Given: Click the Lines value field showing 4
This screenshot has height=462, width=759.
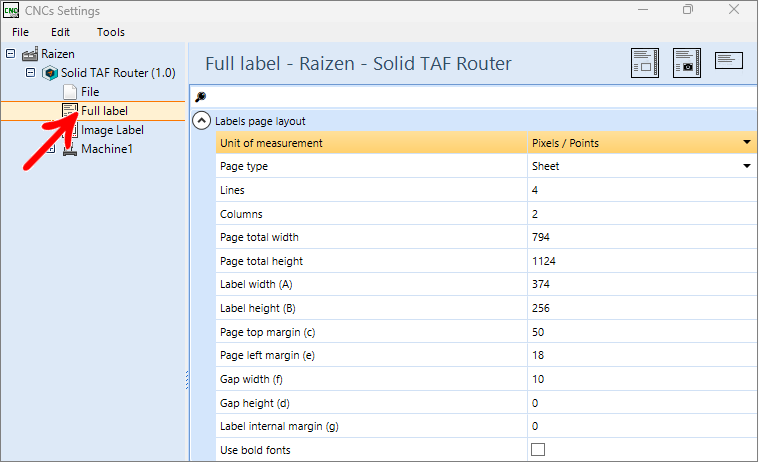Looking at the screenshot, I should point(642,190).
